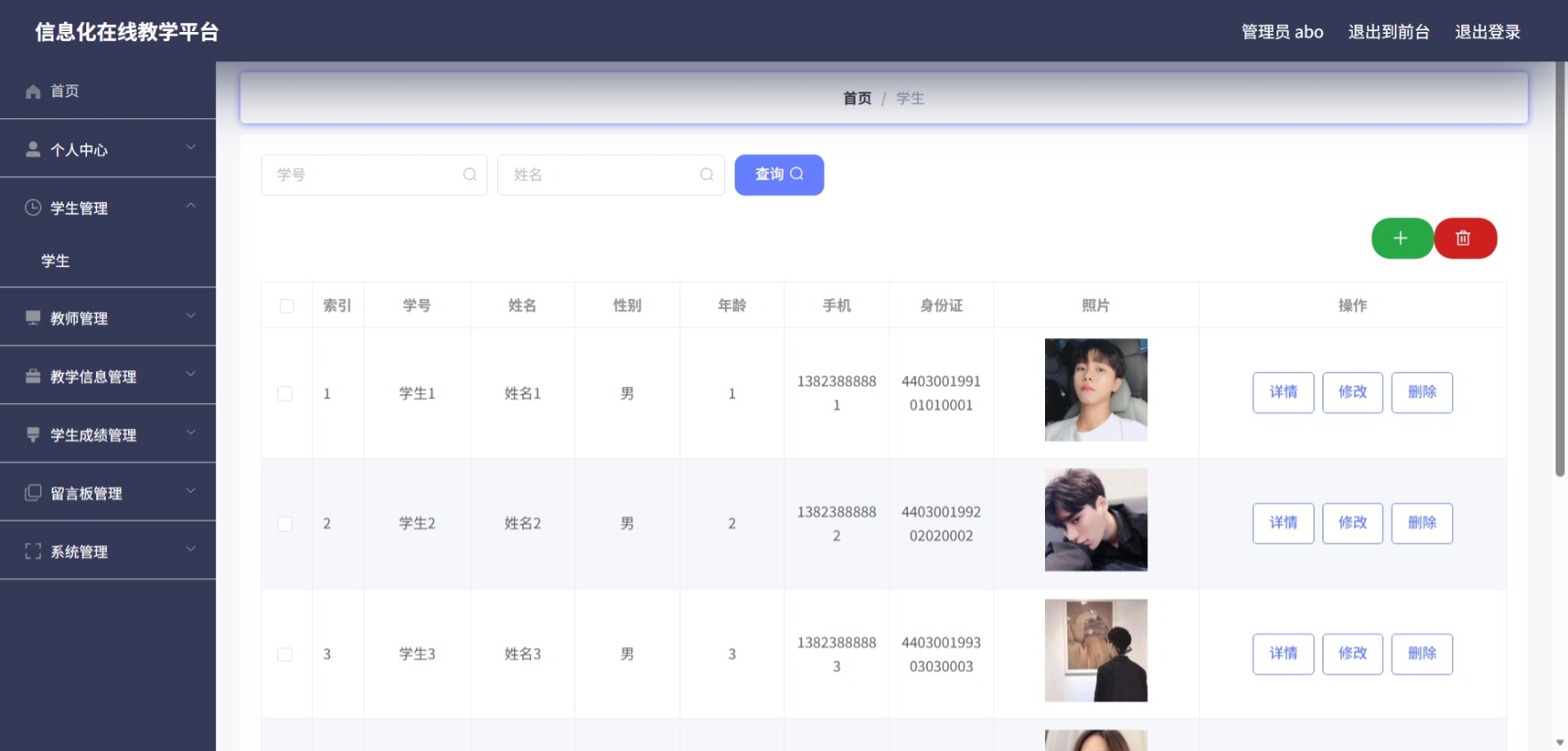This screenshot has width=1568, height=751.
Task: Open the photo thumbnail of 学生3
Action: click(x=1096, y=650)
